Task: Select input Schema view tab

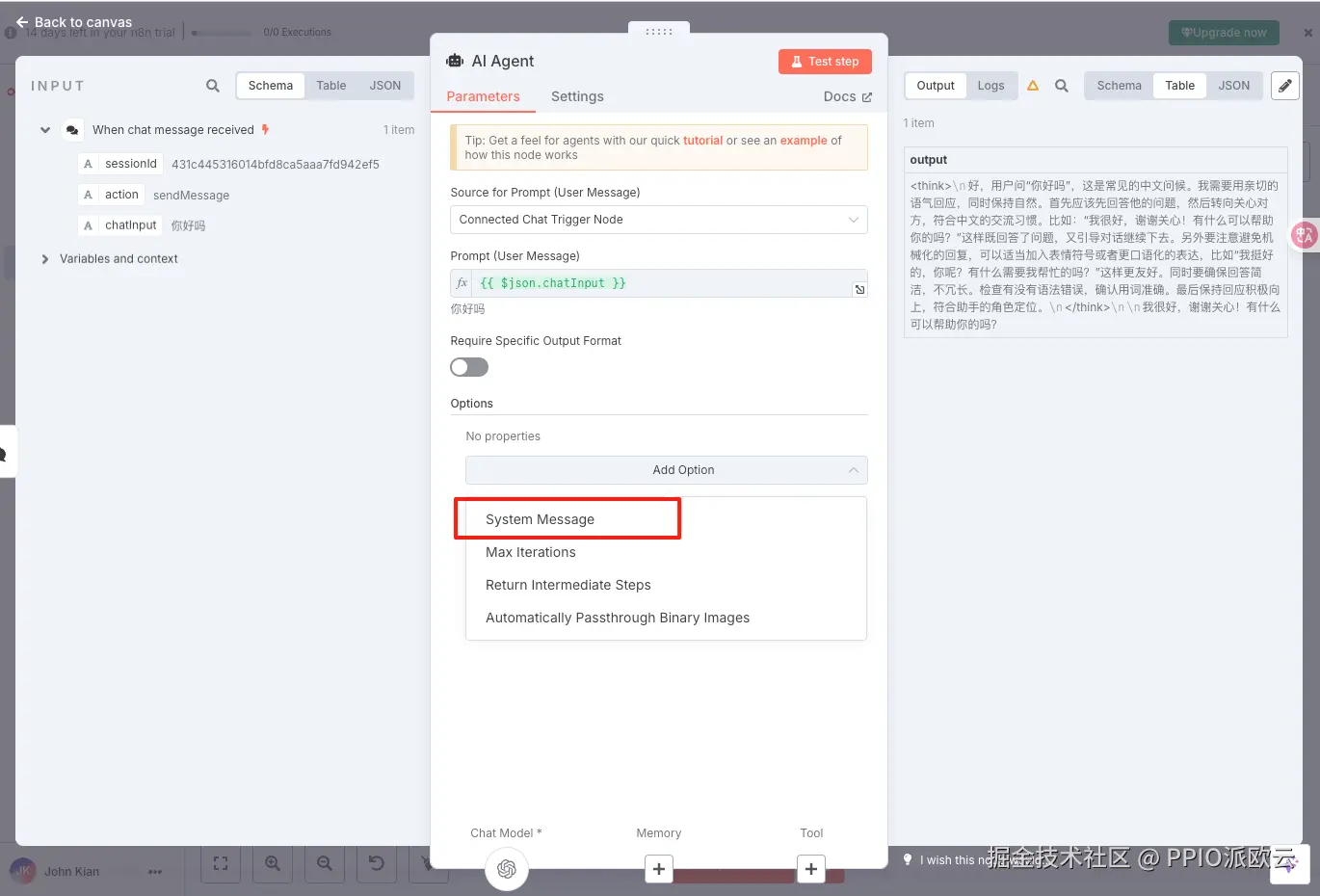Action: pos(271,86)
